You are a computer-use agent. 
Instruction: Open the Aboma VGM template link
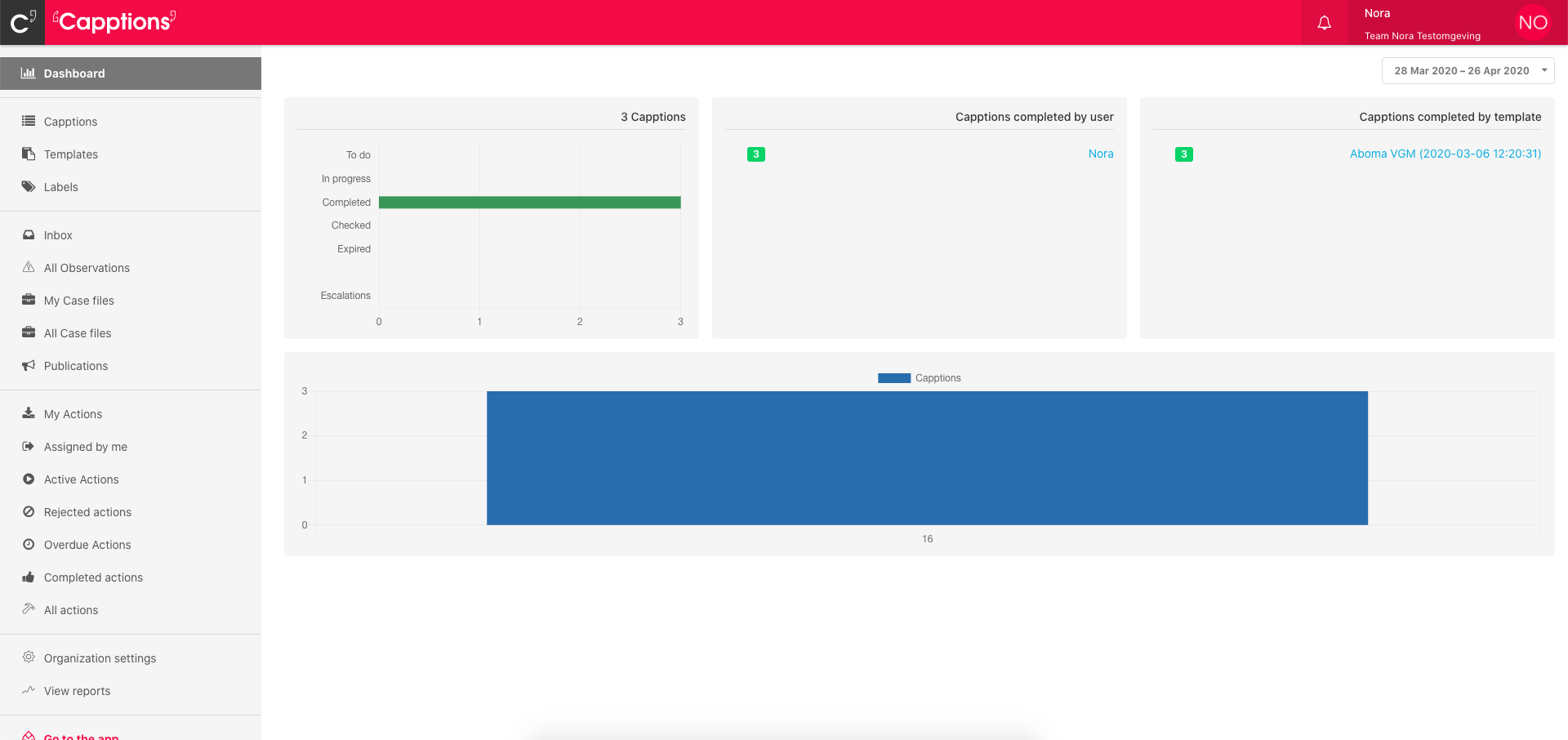coord(1445,154)
